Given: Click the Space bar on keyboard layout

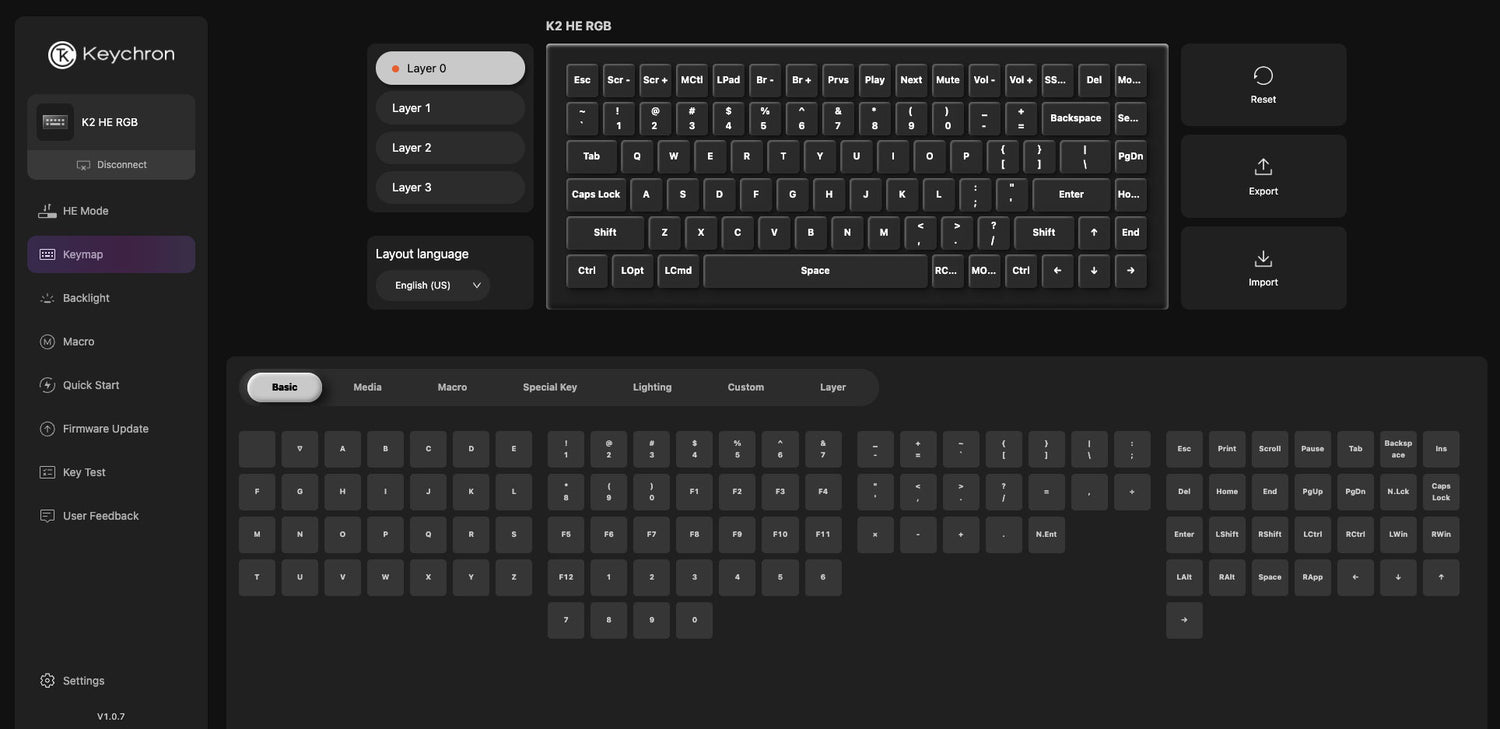Looking at the screenshot, I should pos(815,271).
